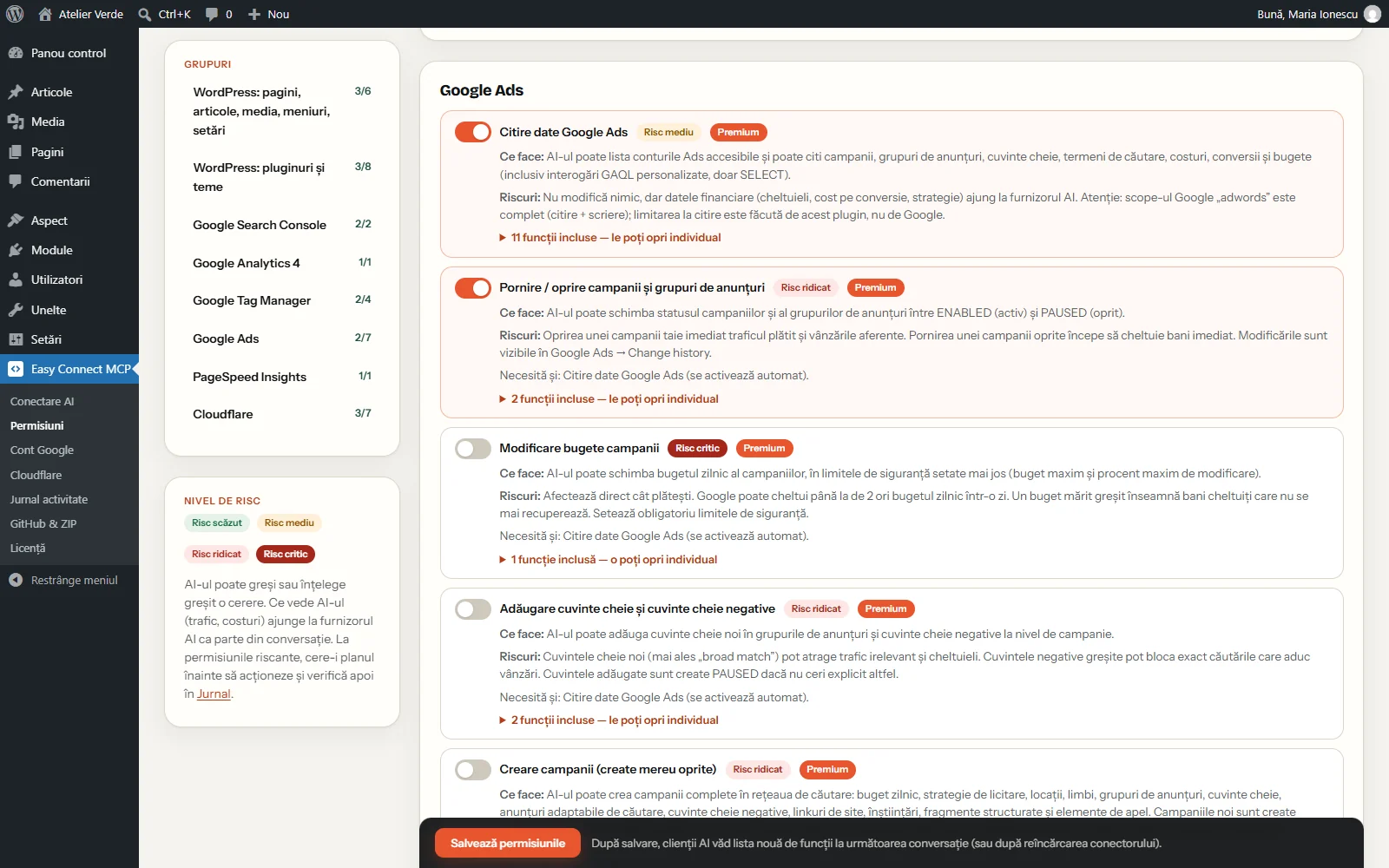This screenshot has height=868, width=1389.
Task: Open the GitHub & ZIP submenu item
Action: 43,523
